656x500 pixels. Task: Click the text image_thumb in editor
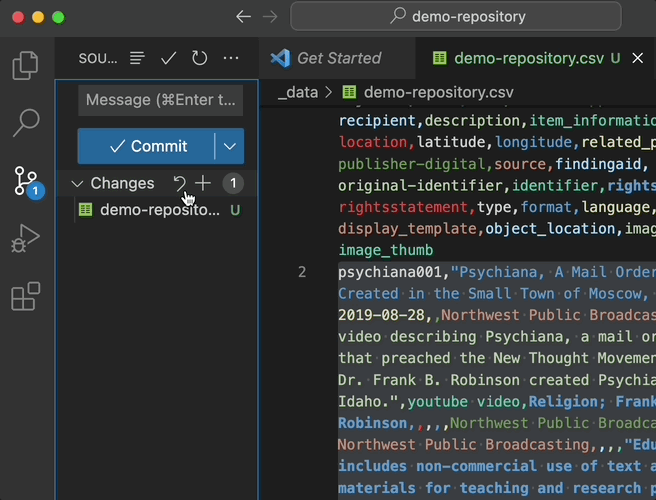[x=386, y=250]
